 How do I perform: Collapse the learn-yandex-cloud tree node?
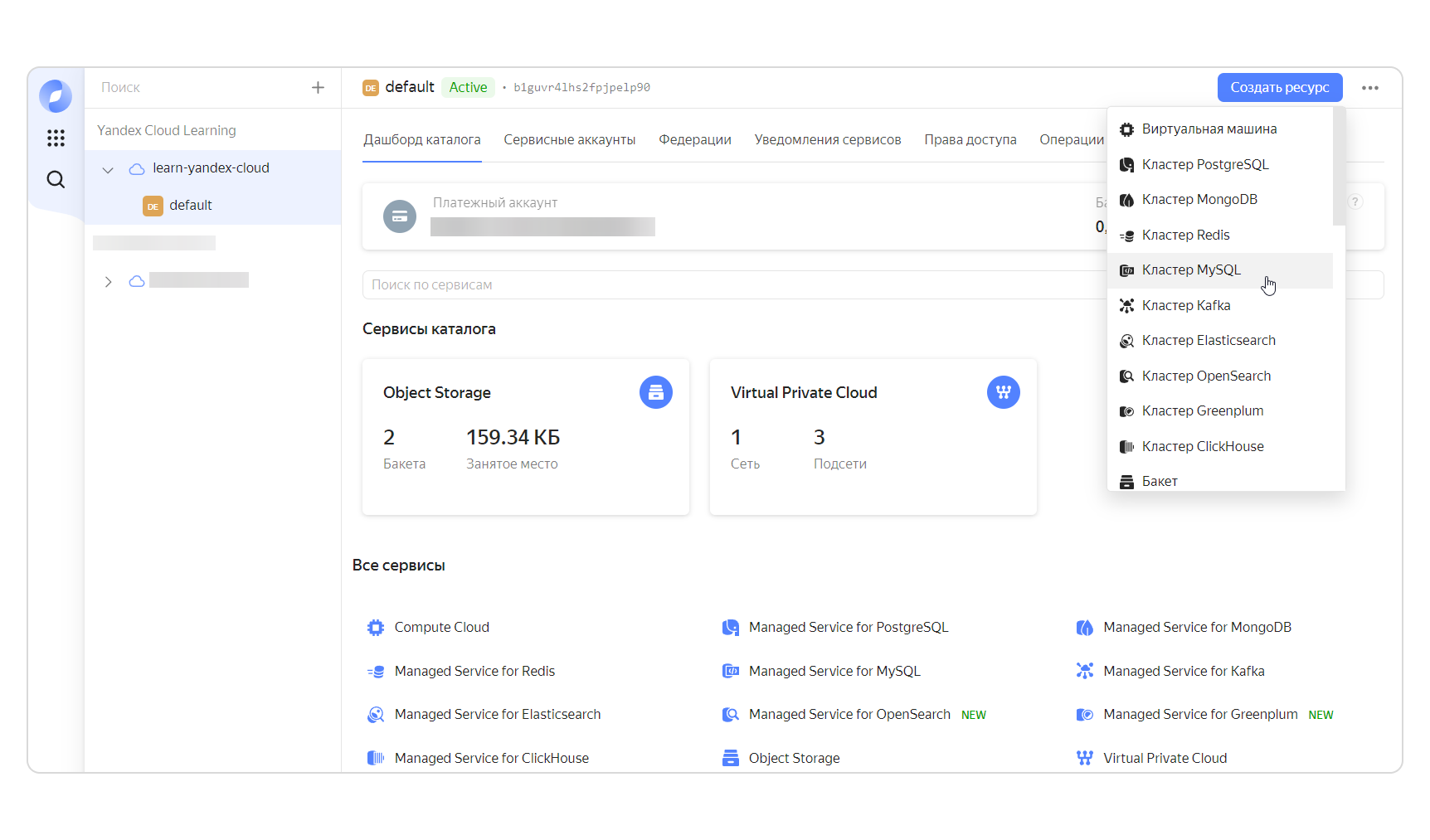pos(108,170)
